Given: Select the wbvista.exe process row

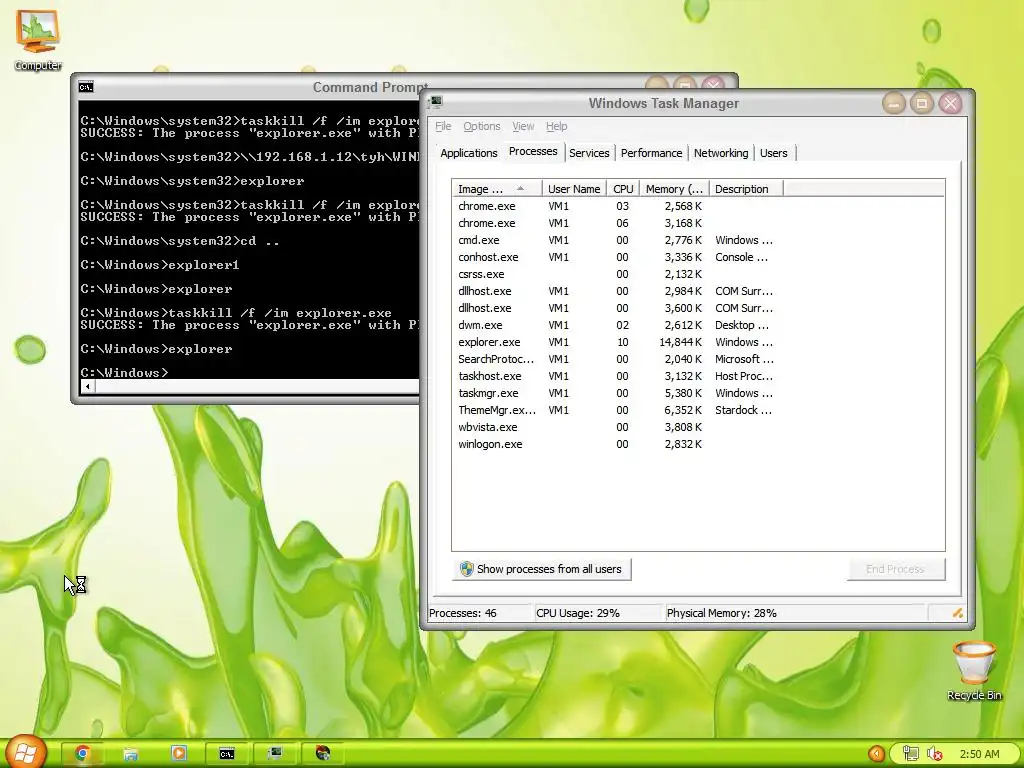Looking at the screenshot, I should [697, 427].
